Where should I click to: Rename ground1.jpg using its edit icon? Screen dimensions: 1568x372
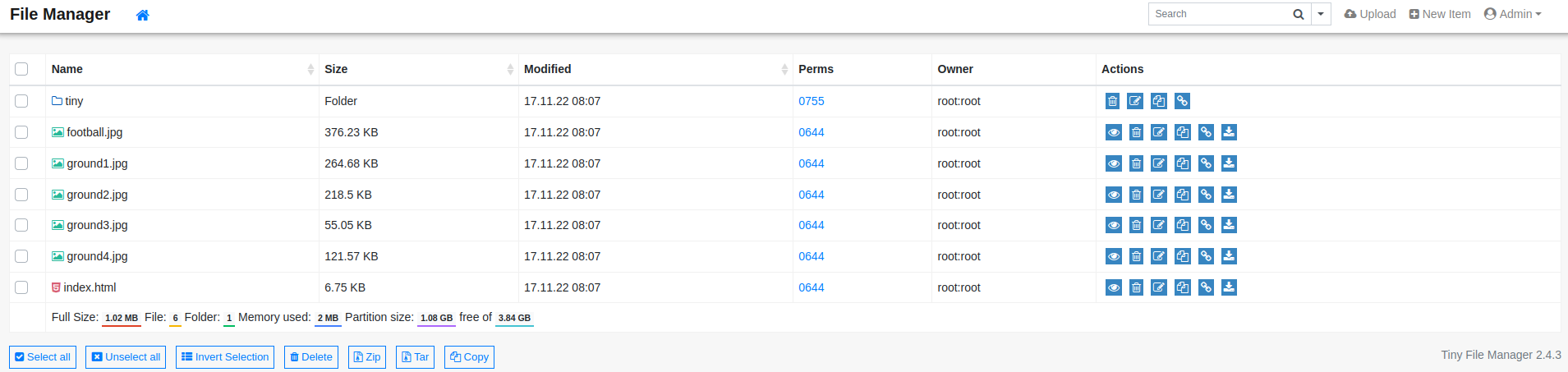pyautogui.click(x=1158, y=163)
